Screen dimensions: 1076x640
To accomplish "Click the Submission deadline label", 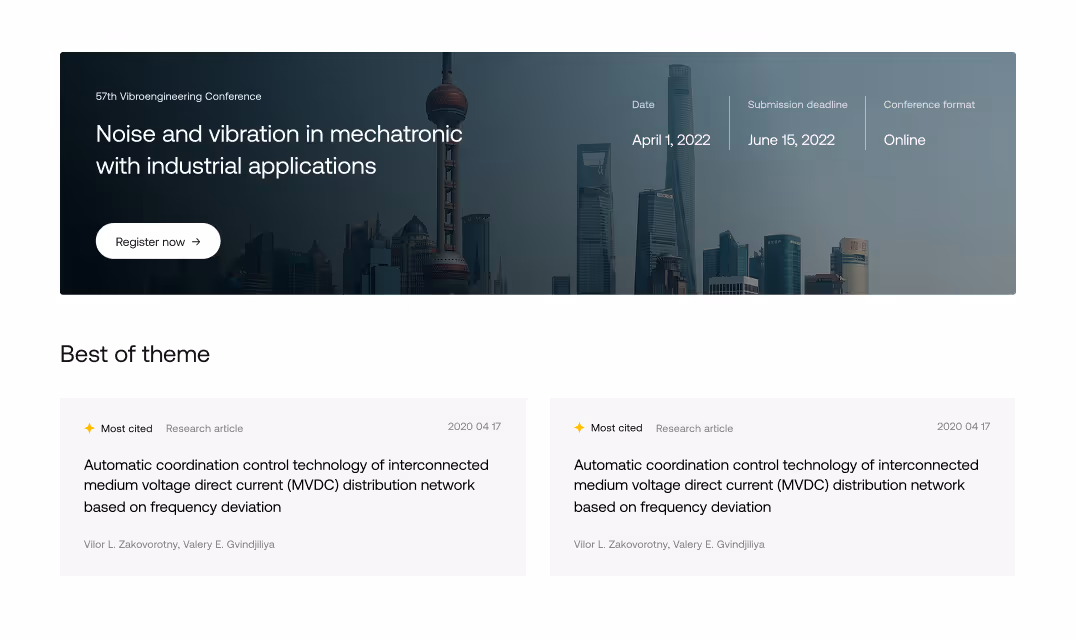I will pos(797,105).
